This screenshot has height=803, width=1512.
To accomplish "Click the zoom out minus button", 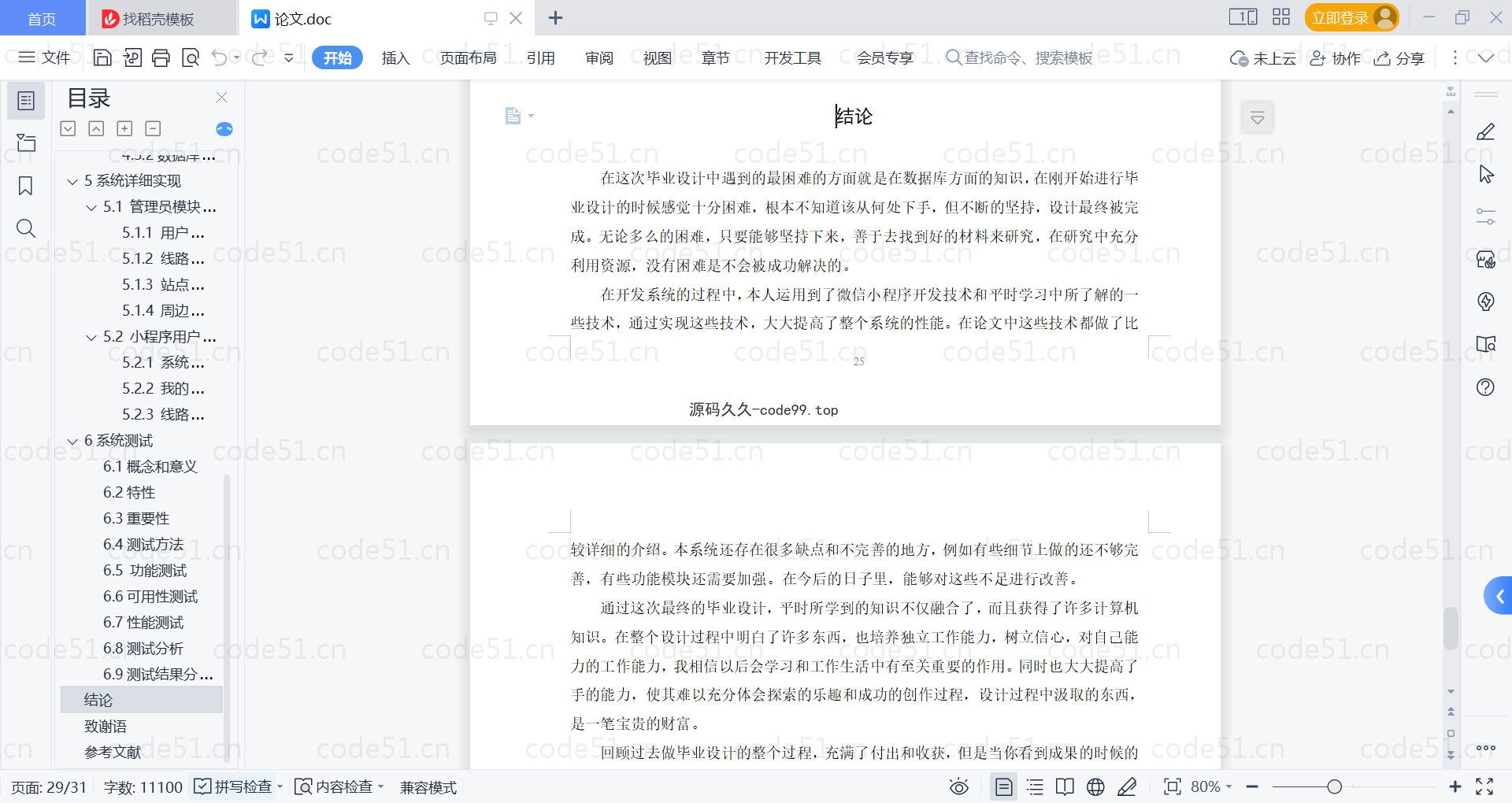I will (1252, 786).
